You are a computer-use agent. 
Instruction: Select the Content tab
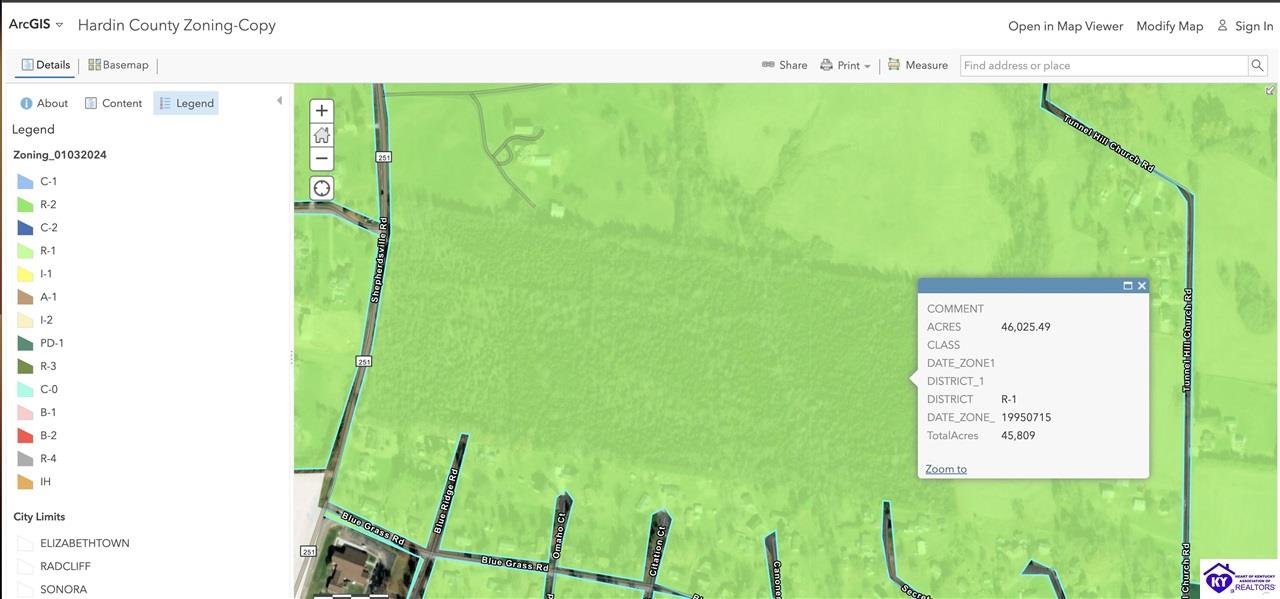113,103
